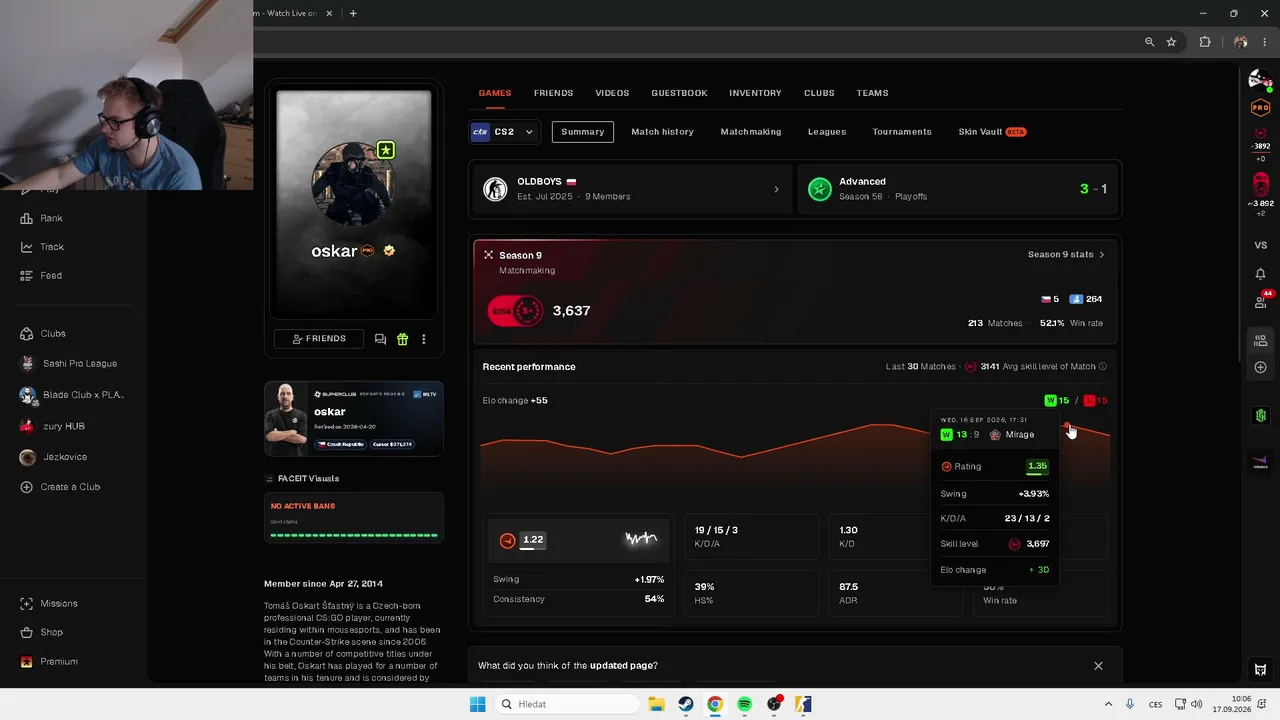Open Missions in the sidebar
Screen dimensions: 1280x720
tap(49, 604)
